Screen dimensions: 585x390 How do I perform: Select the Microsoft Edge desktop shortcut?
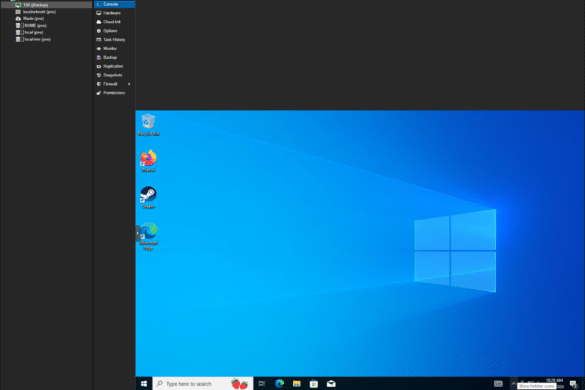point(148,237)
